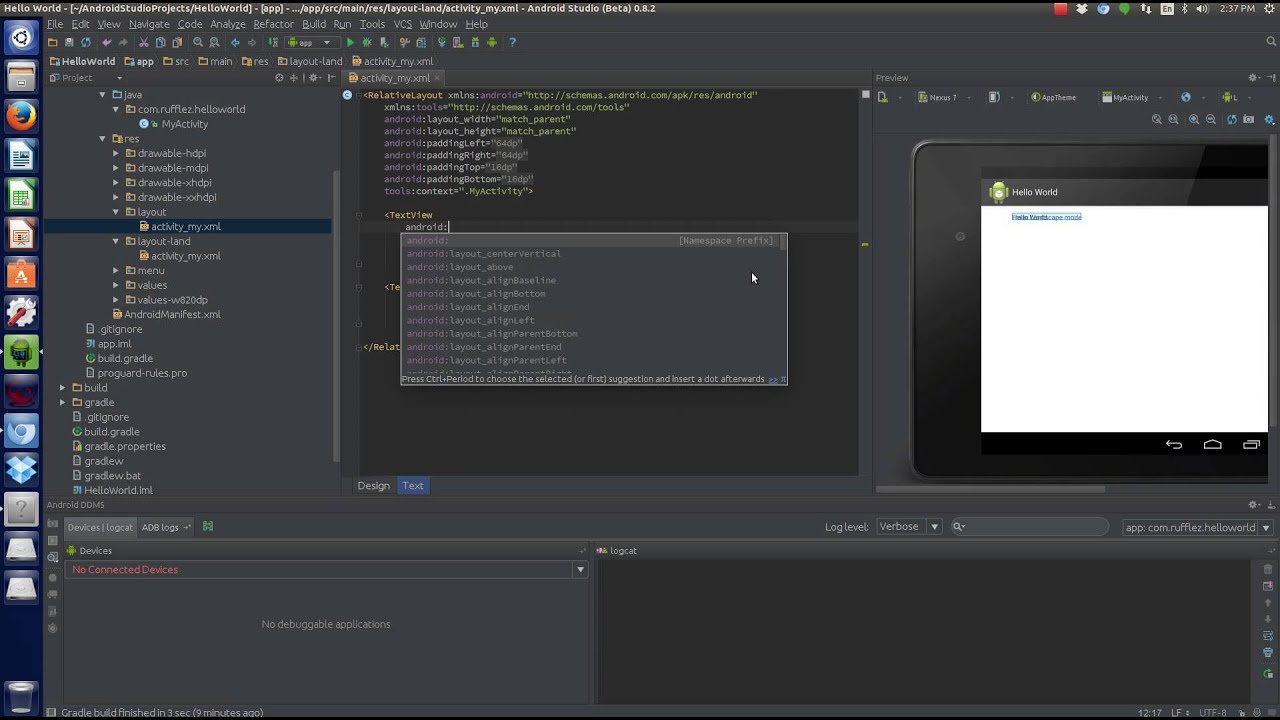Viewport: 1280px width, 720px height.
Task: Click the Open folder toolbar icon
Action: pyautogui.click(x=52, y=42)
